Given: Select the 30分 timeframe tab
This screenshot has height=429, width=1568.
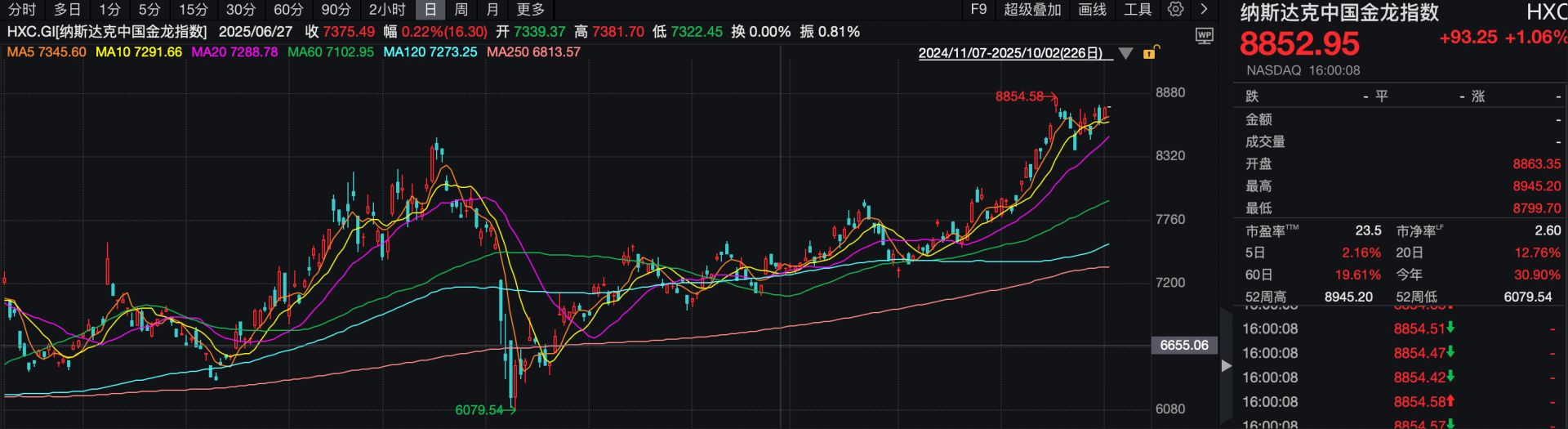Looking at the screenshot, I should click(241, 10).
